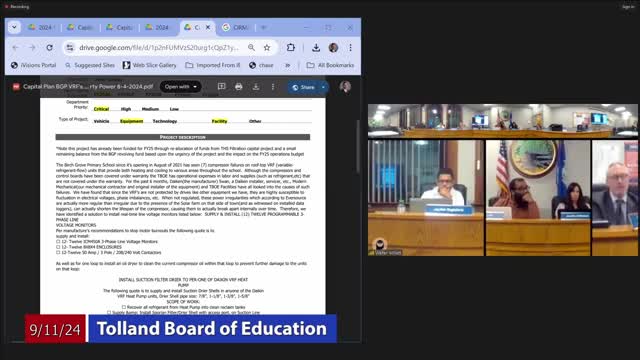Open the chase bookmark
640x360 pixels.
[261, 65]
